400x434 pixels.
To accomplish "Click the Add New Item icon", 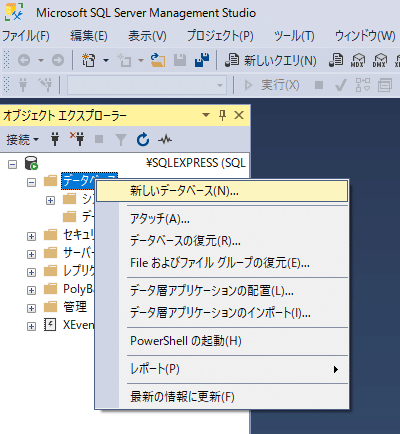I will pyautogui.click(x=124, y=60).
